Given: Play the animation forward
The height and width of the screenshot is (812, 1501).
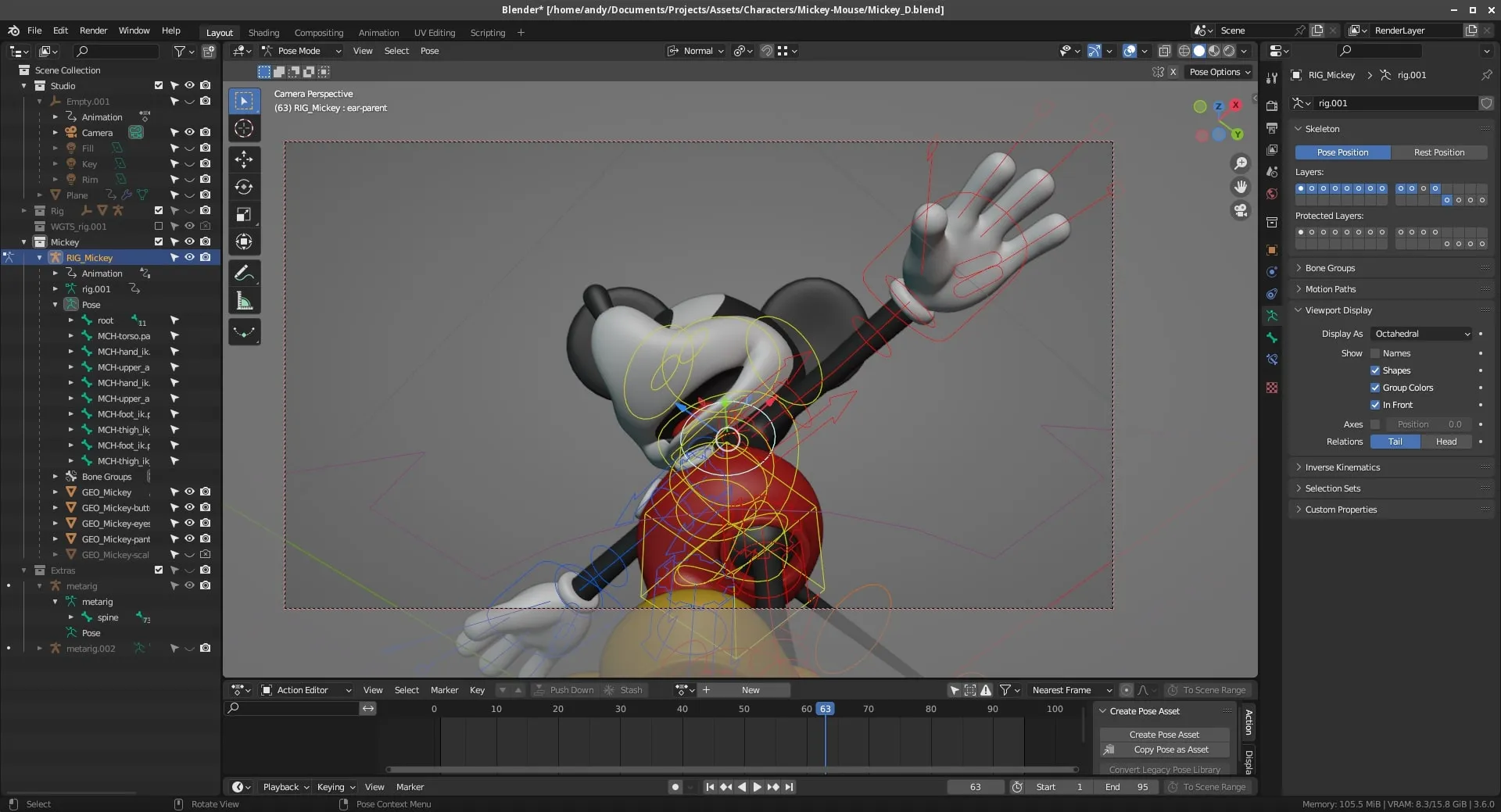Looking at the screenshot, I should (x=757, y=787).
